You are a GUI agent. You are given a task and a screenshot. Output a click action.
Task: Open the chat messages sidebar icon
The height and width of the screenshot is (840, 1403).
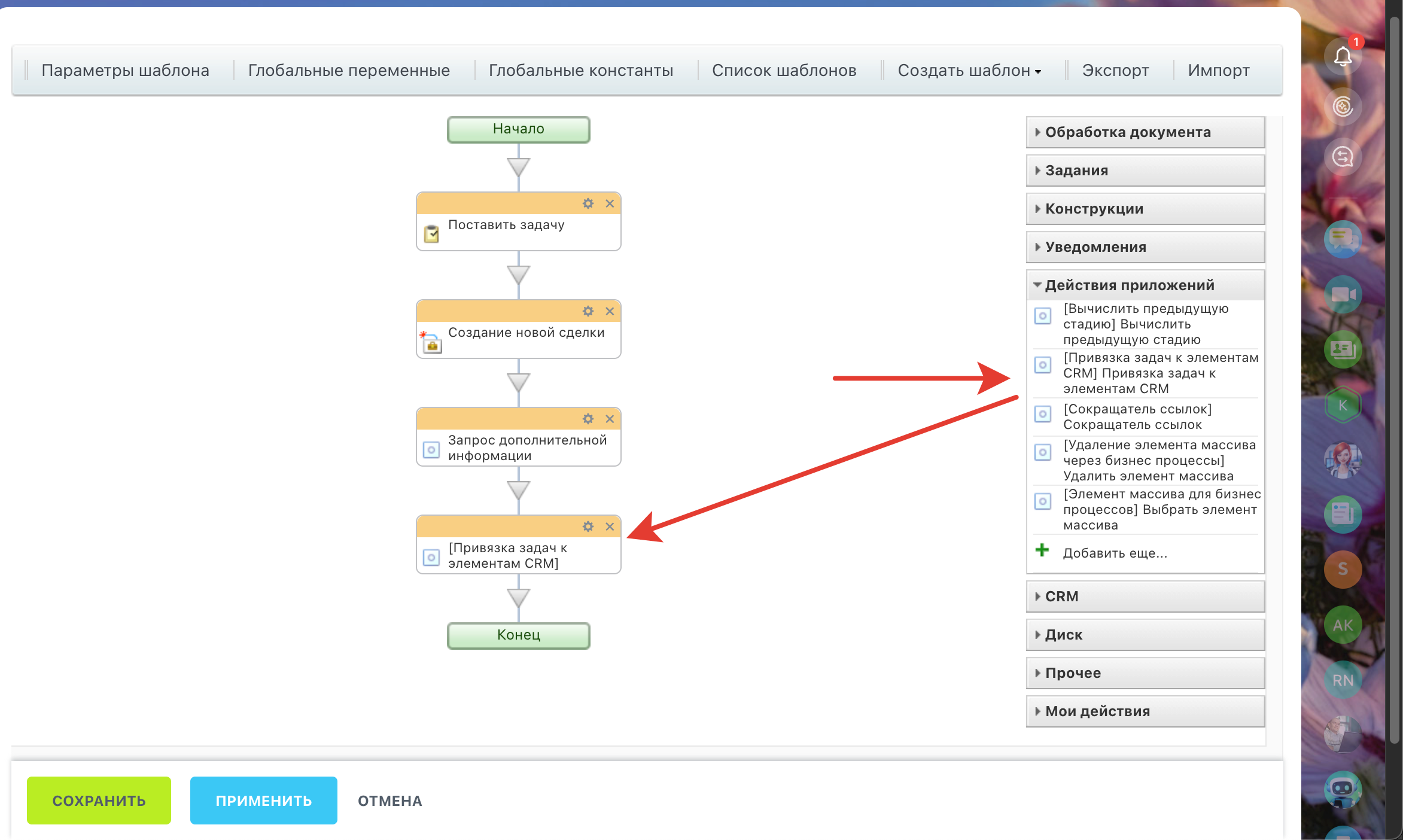point(1343,240)
